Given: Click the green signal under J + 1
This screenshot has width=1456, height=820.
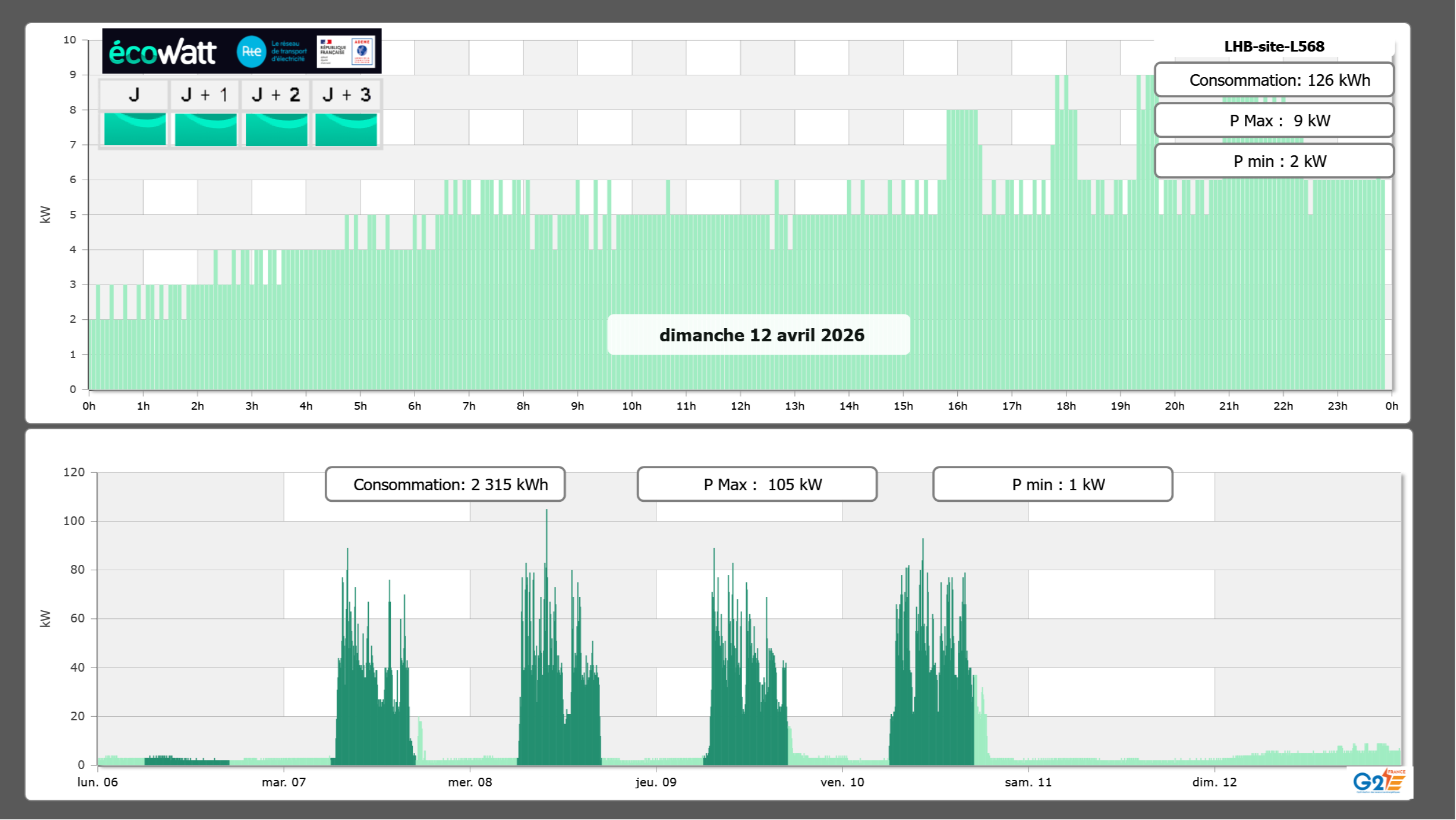Looking at the screenshot, I should click(x=205, y=129).
